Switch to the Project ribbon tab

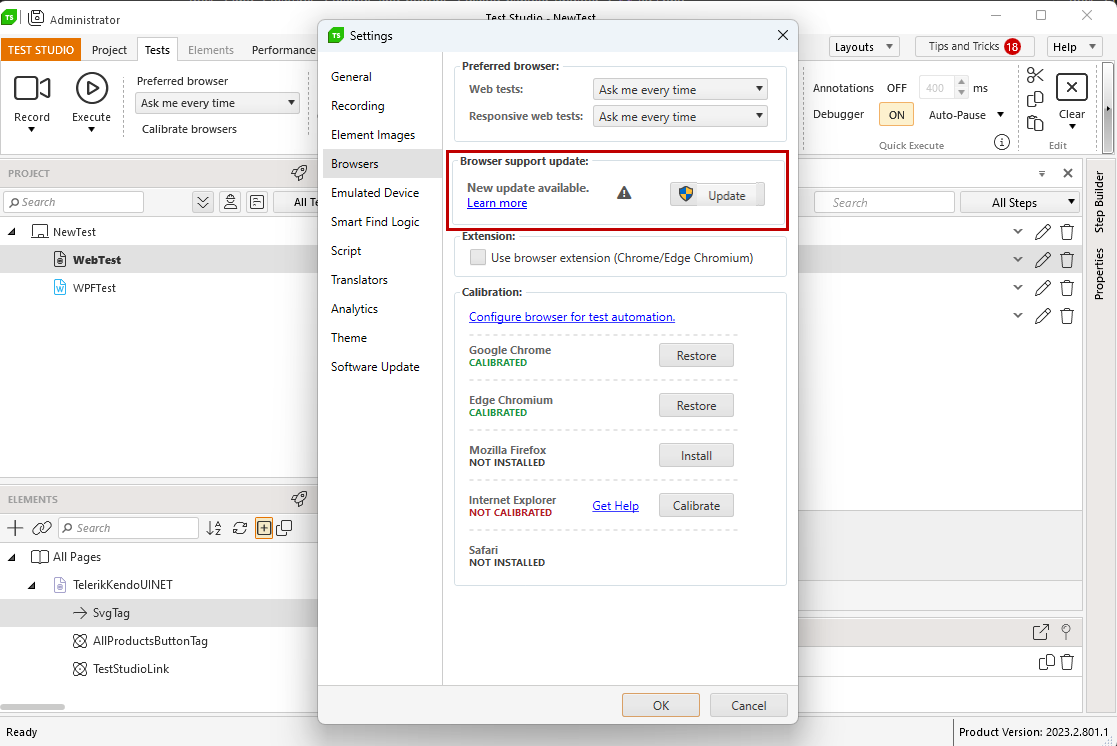[x=109, y=50]
